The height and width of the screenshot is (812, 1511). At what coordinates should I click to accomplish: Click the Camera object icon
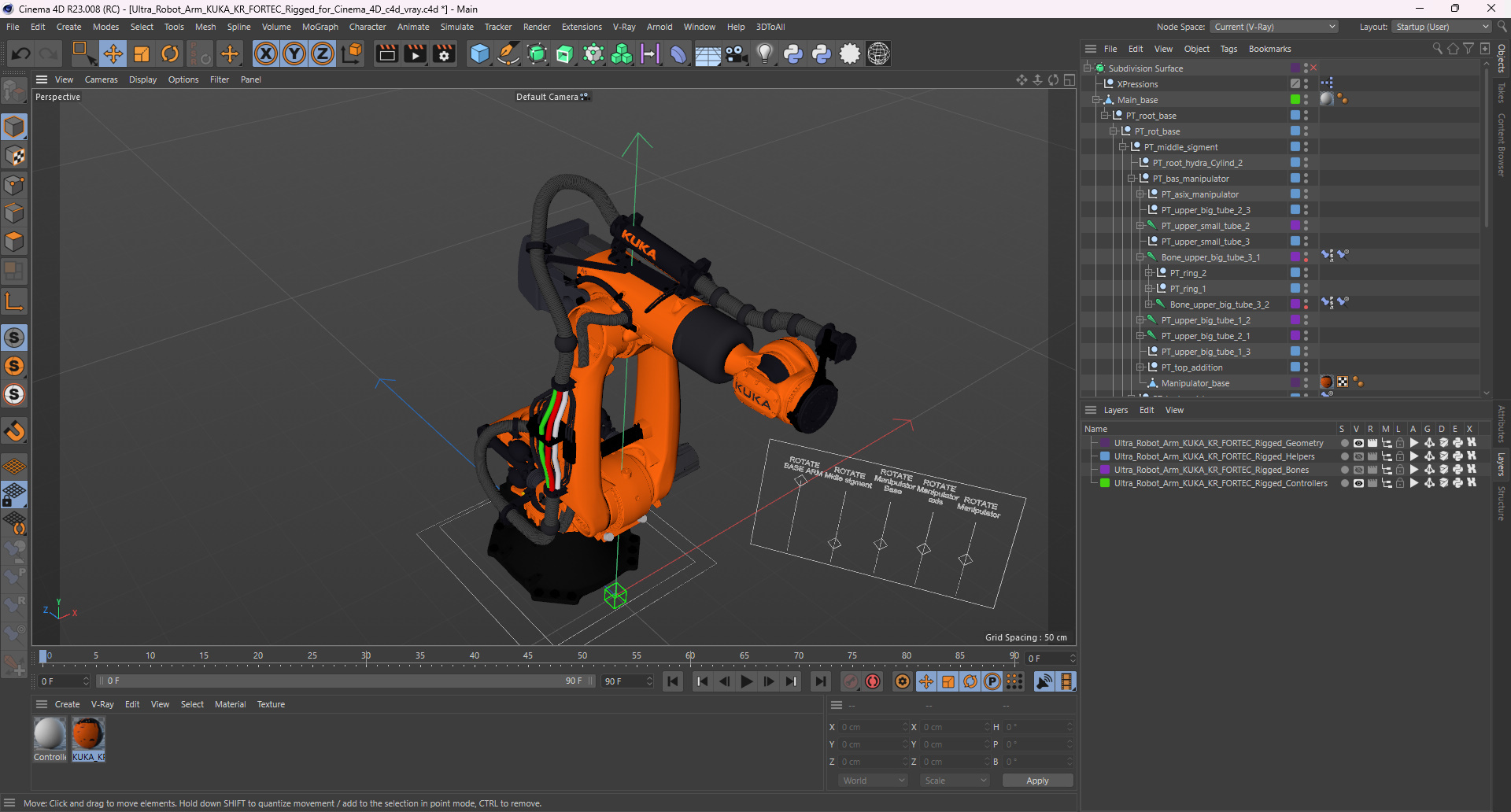point(737,54)
